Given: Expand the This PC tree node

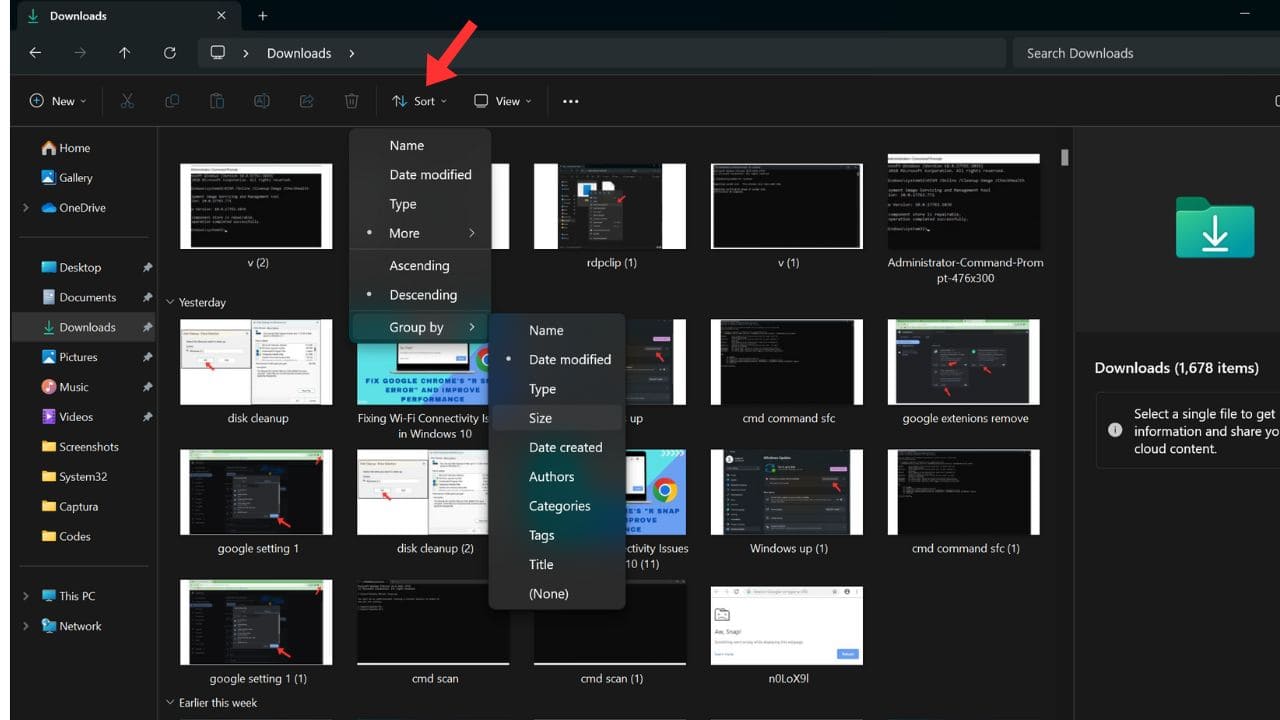Looking at the screenshot, I should point(25,596).
